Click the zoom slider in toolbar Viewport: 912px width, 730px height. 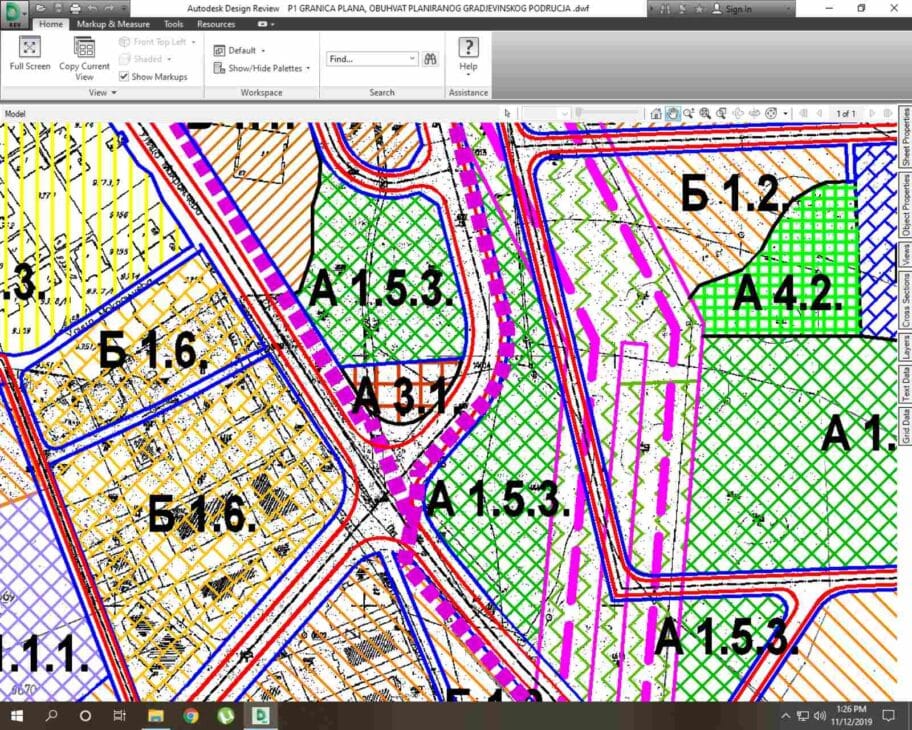[x=605, y=114]
